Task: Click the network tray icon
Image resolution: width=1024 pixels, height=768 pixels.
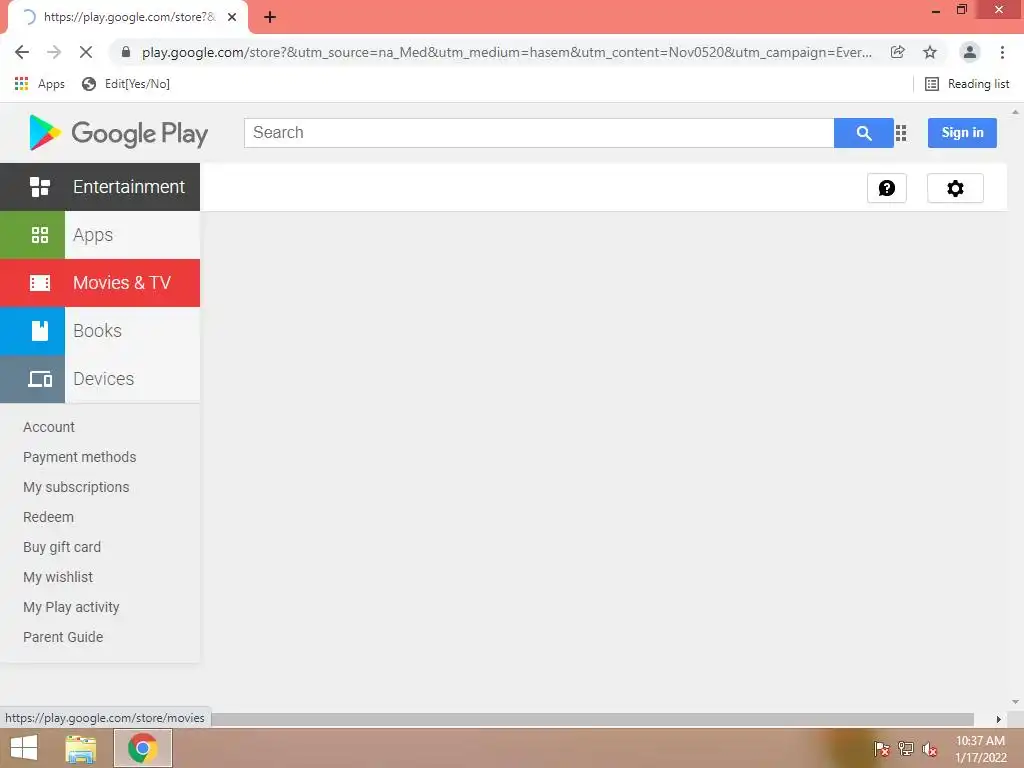Action: pyautogui.click(x=906, y=749)
